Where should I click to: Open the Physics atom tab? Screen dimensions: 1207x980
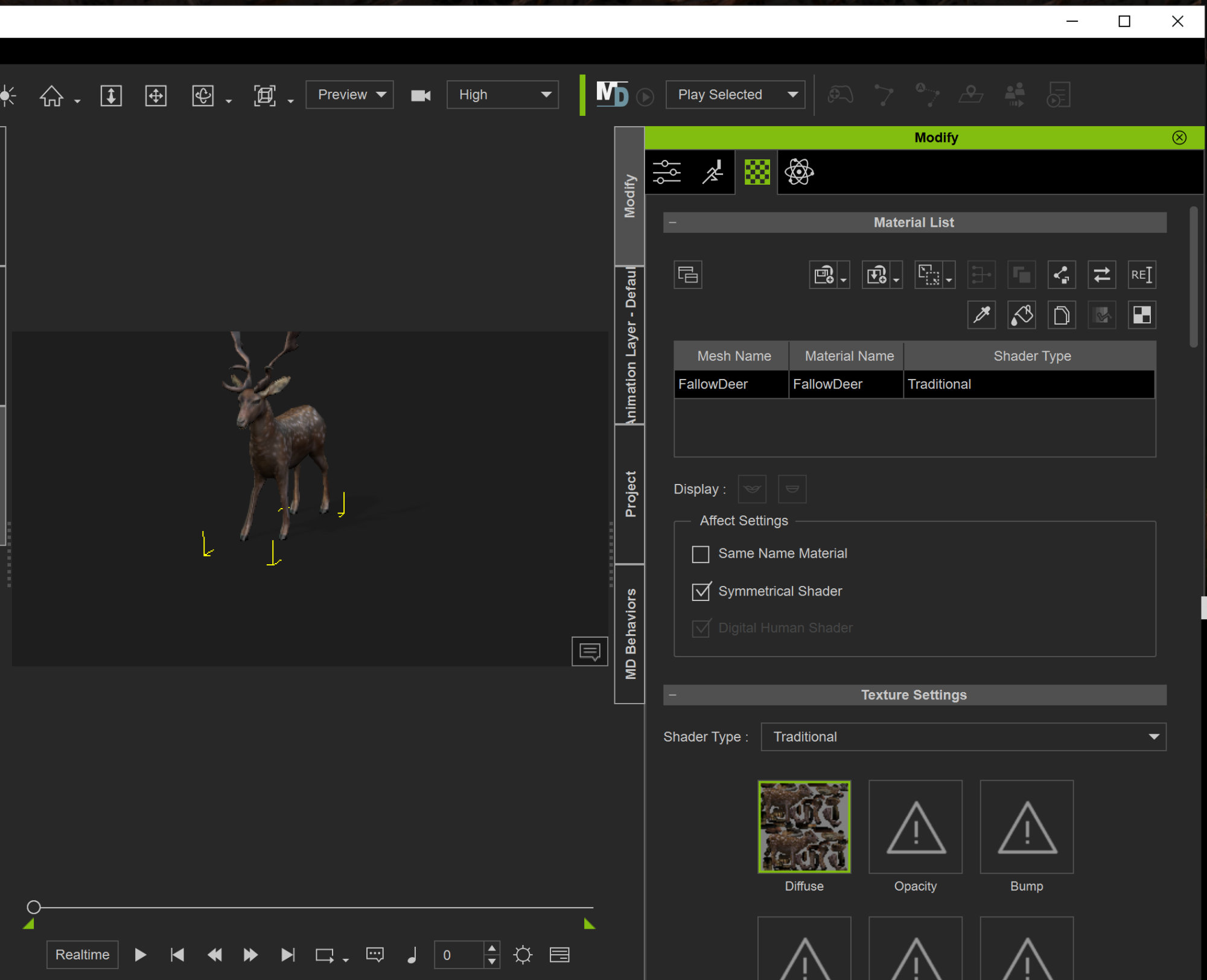[799, 173]
